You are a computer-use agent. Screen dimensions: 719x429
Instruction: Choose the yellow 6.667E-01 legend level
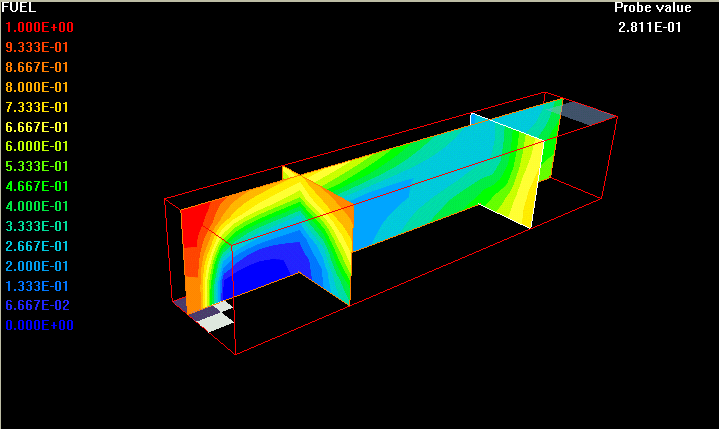39,127
